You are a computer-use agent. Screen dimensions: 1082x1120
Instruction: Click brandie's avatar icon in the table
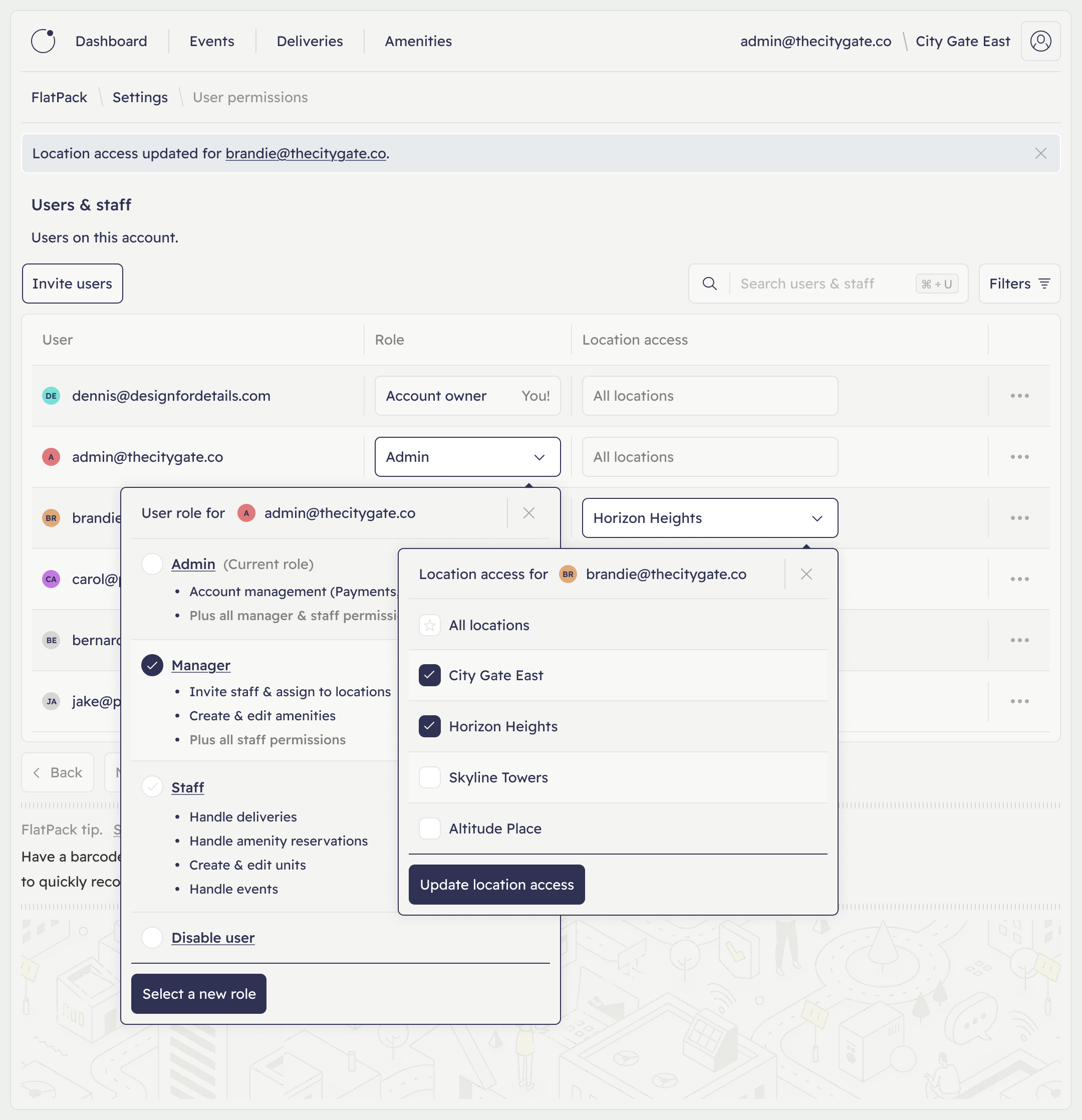tap(51, 518)
